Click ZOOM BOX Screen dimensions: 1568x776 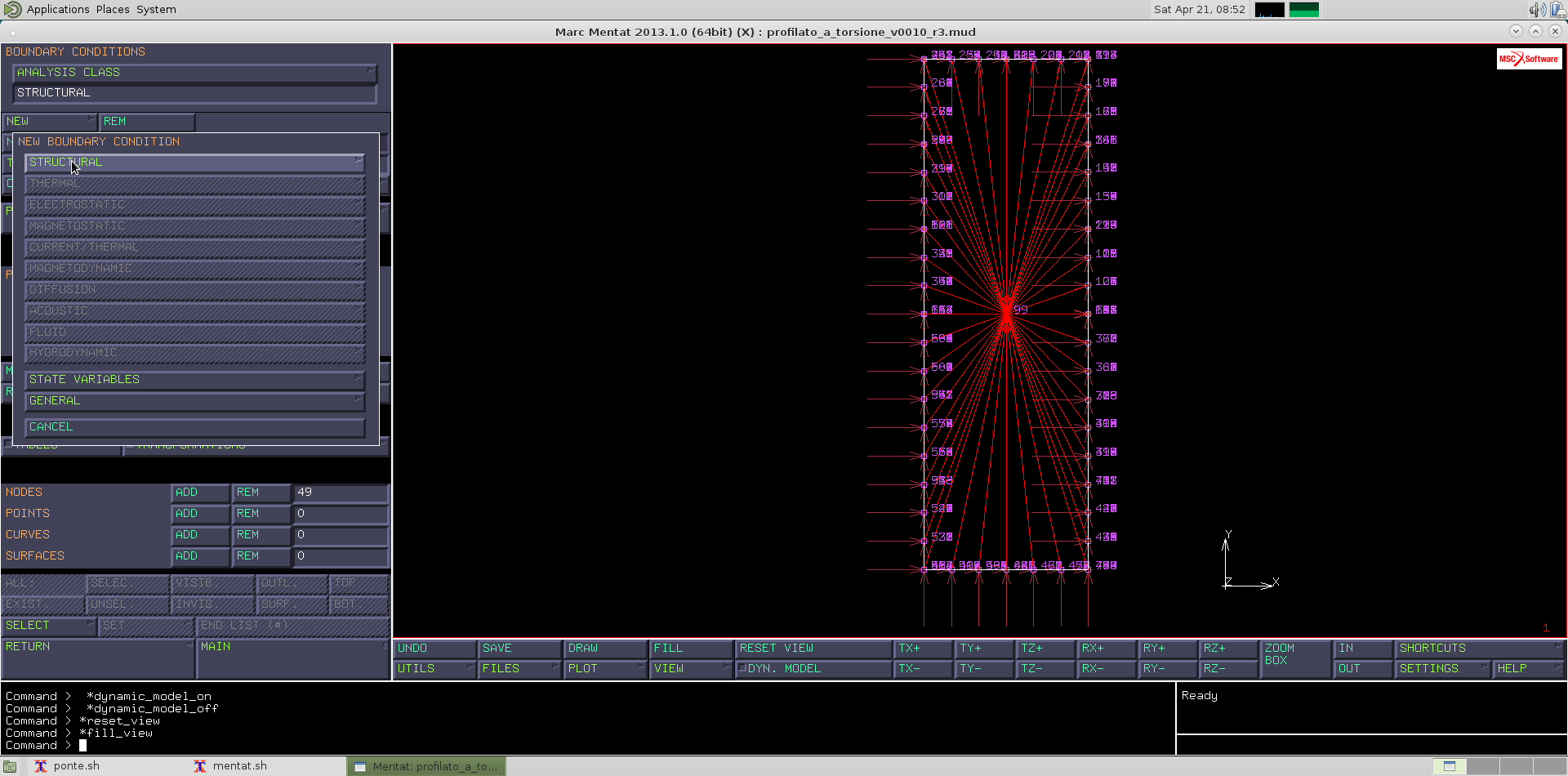coord(1296,658)
